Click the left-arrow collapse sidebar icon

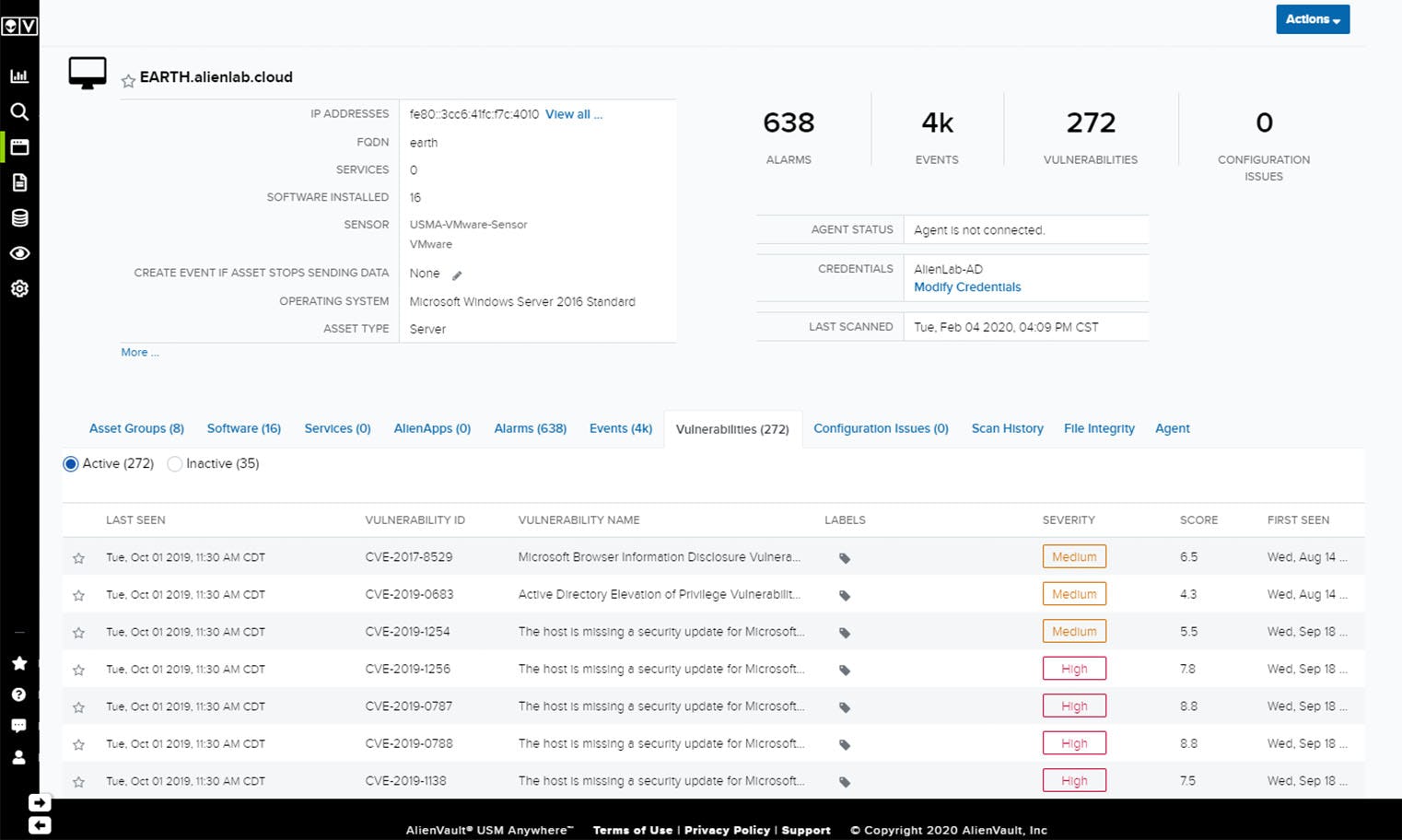[40, 825]
